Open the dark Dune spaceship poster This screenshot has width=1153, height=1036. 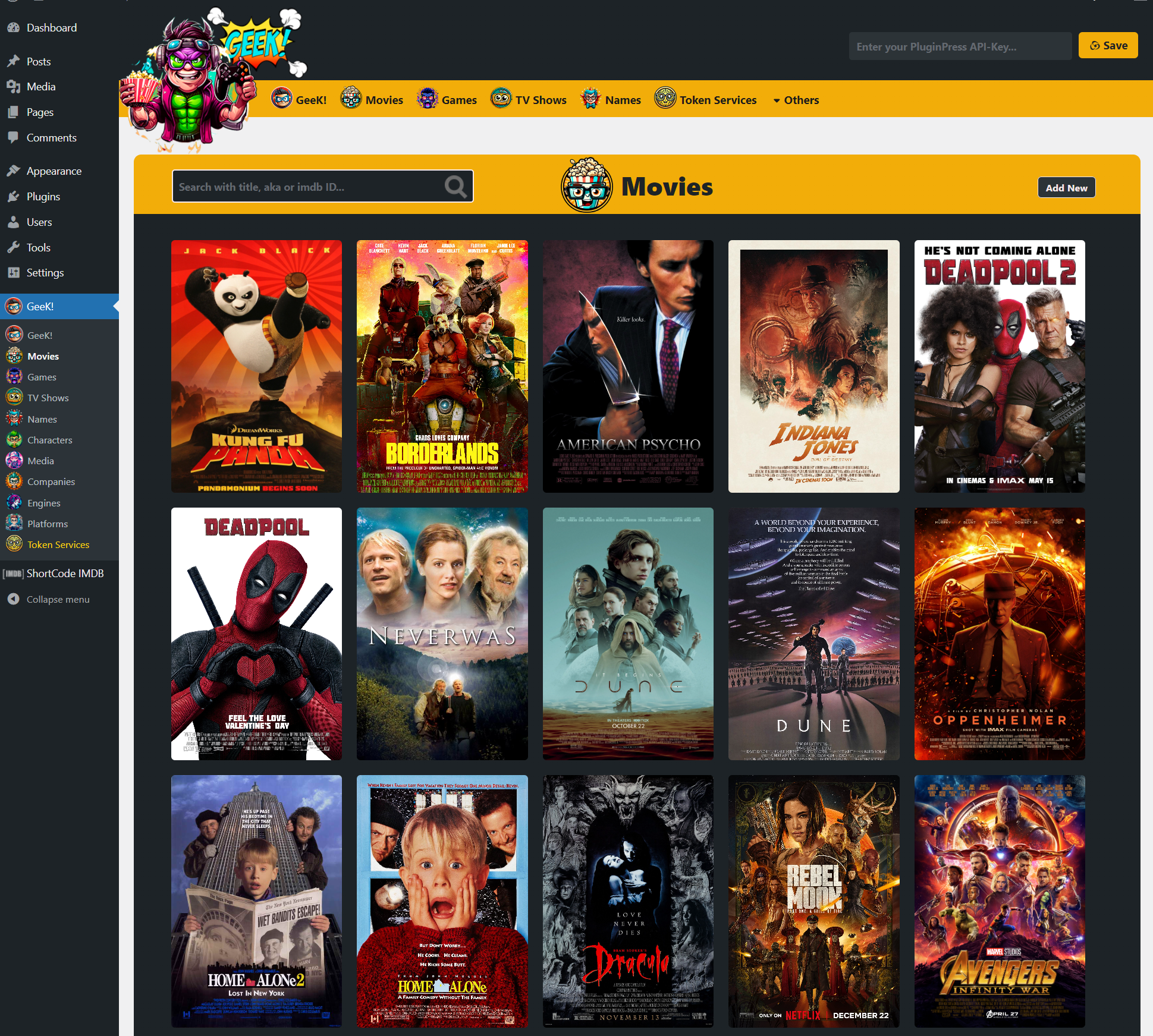coord(813,634)
